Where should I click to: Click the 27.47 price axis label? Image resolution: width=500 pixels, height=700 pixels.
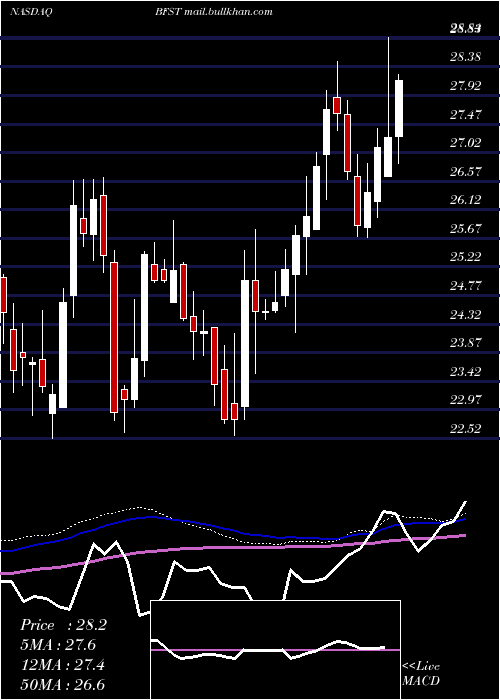click(x=466, y=115)
